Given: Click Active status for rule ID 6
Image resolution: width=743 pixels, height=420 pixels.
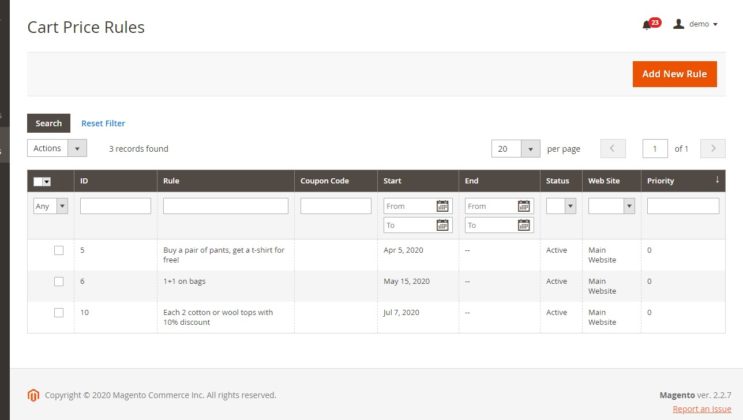Looking at the screenshot, I should click(556, 281).
